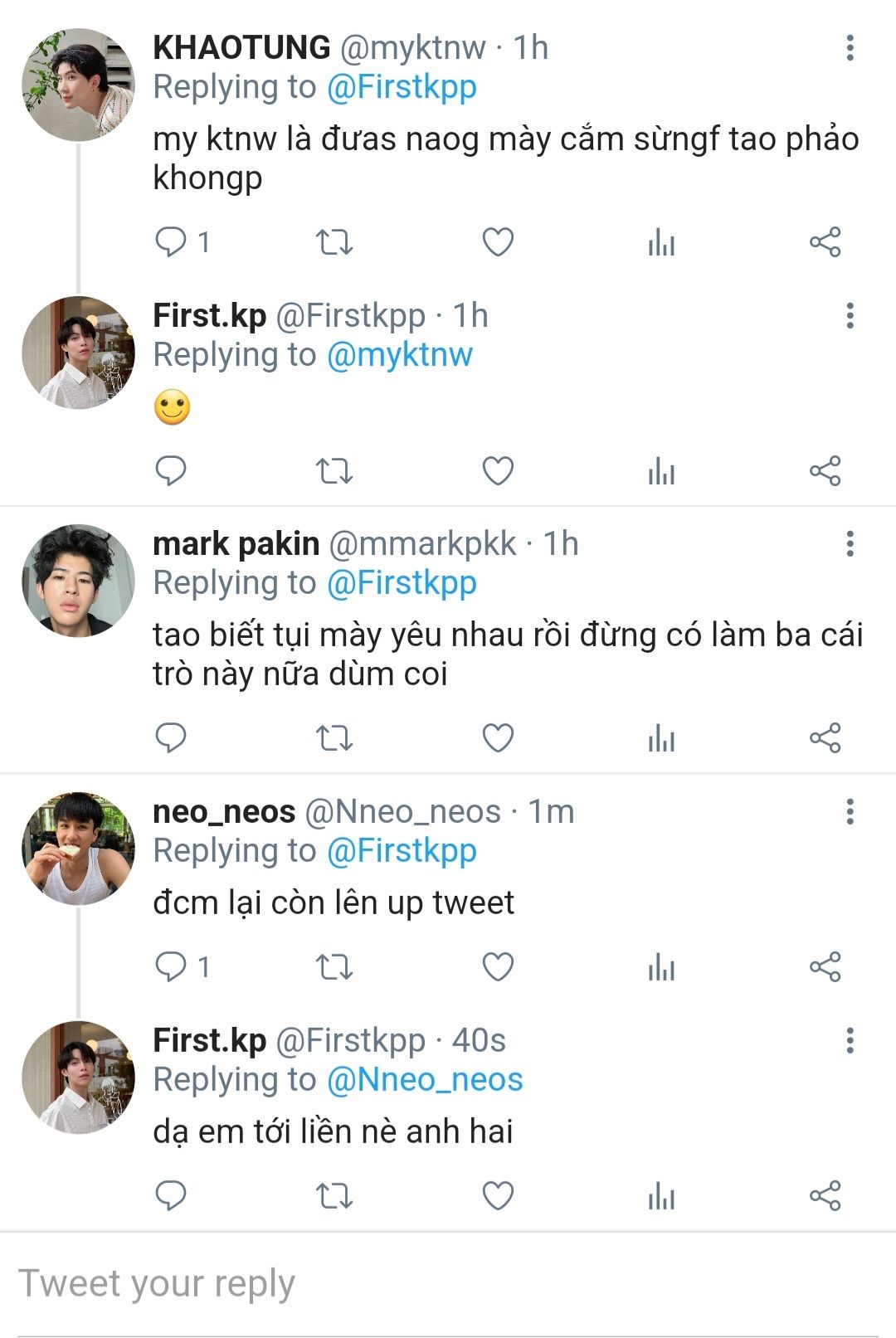View analytics on First.kp's 40s-old reply
The image size is (896, 1338).
pos(661,1196)
